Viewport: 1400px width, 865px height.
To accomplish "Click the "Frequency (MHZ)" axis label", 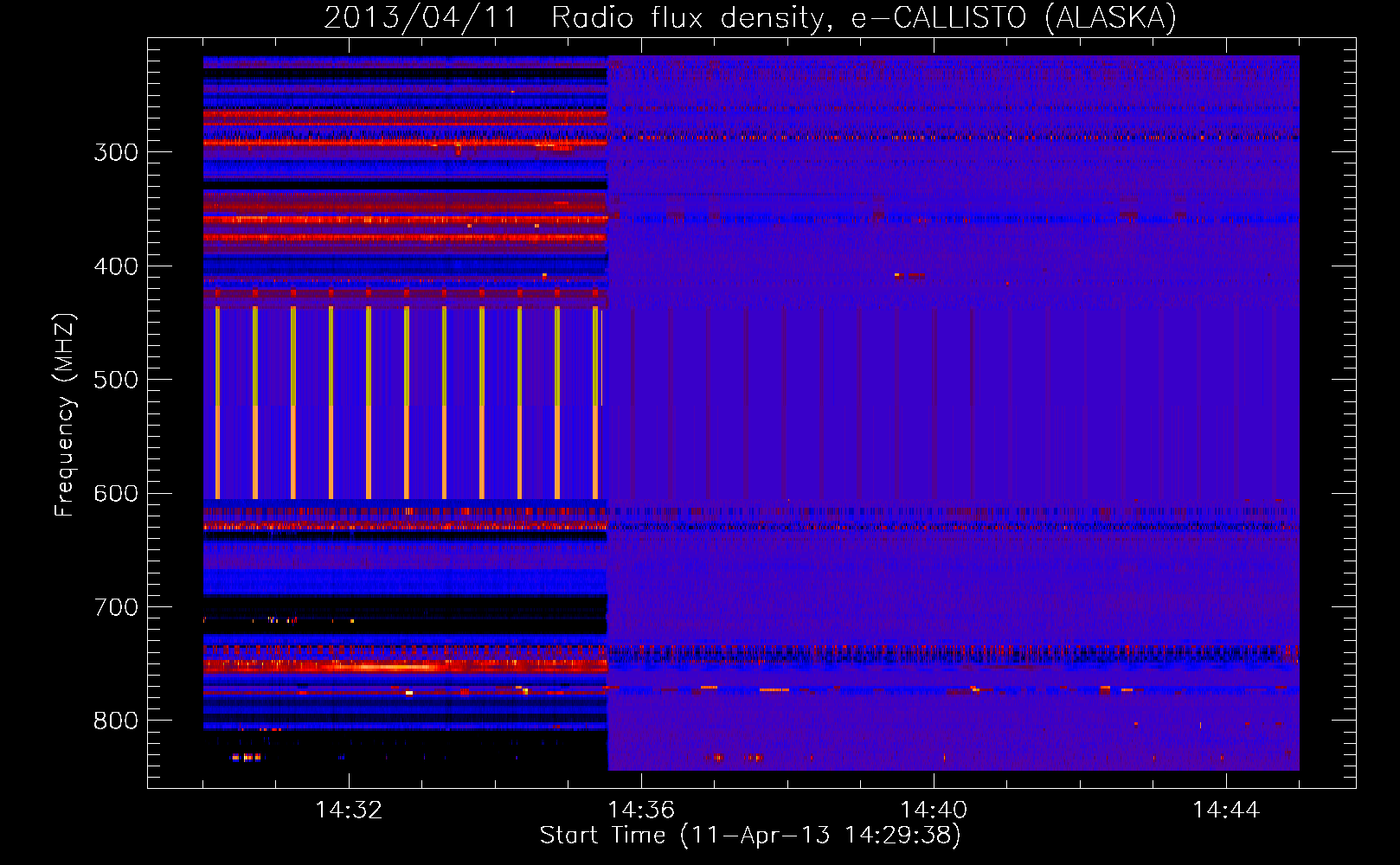I will point(64,414).
